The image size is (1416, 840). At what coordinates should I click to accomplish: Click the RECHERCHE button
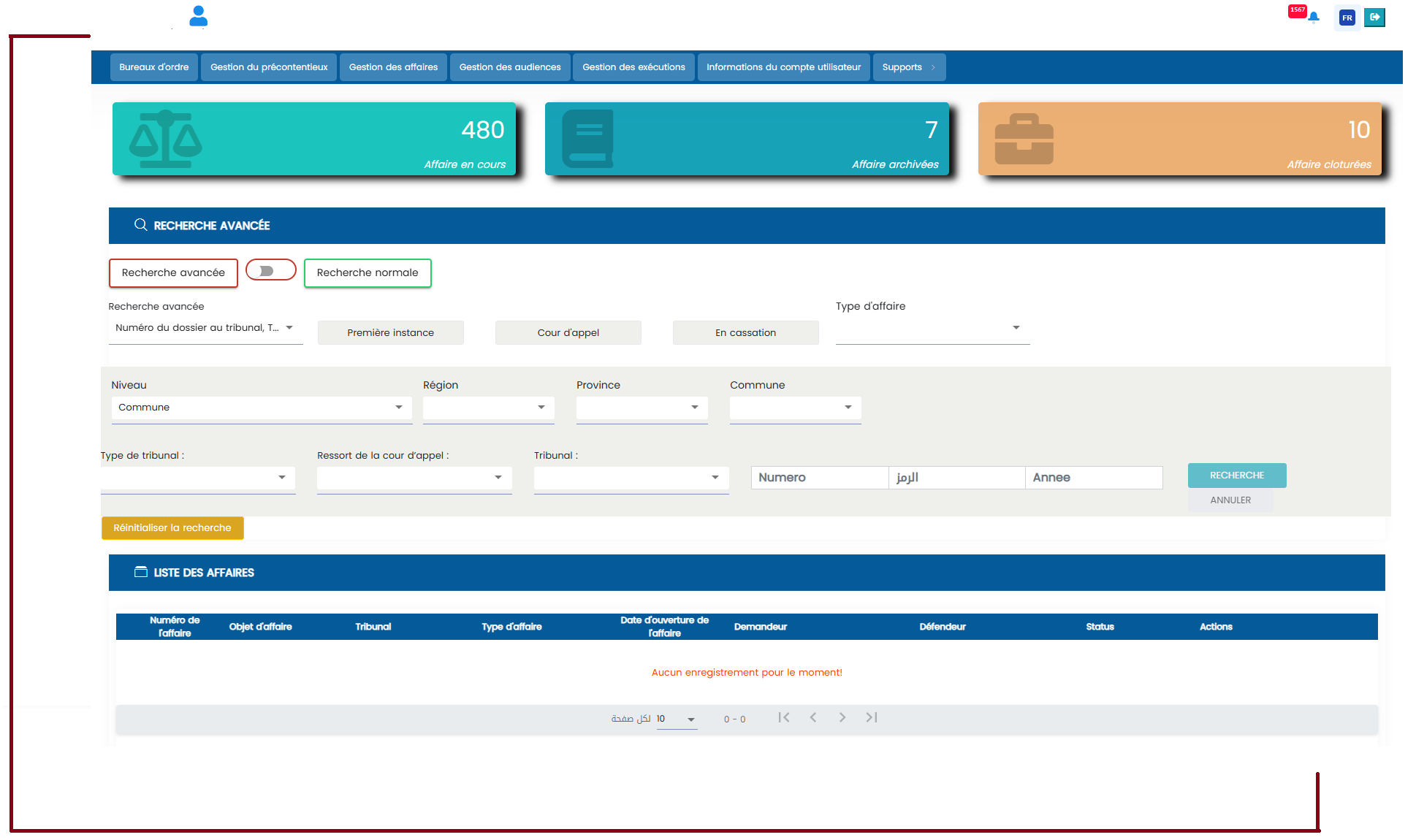[x=1237, y=476]
